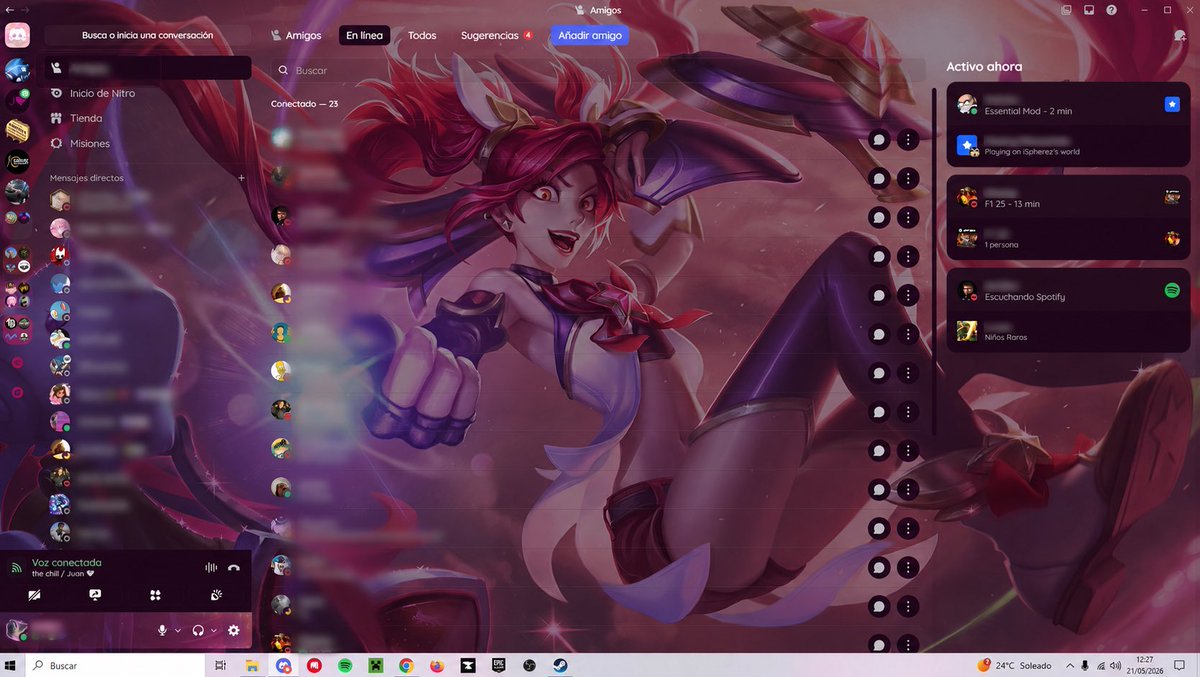Image resolution: width=1200 pixels, height=677 pixels.
Task: Mute the microphone
Action: [162, 630]
